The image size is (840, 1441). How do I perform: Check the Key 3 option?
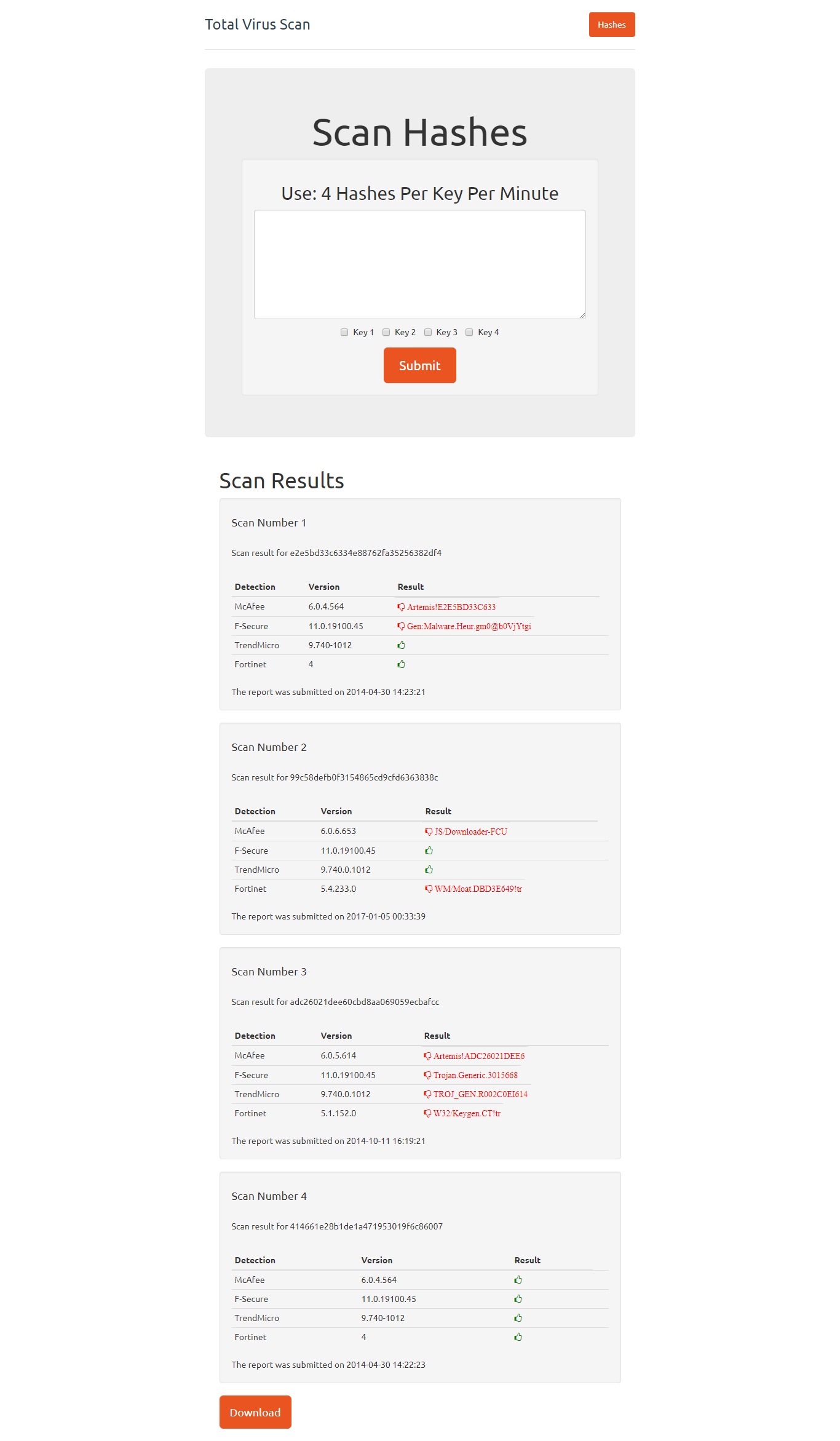point(428,332)
